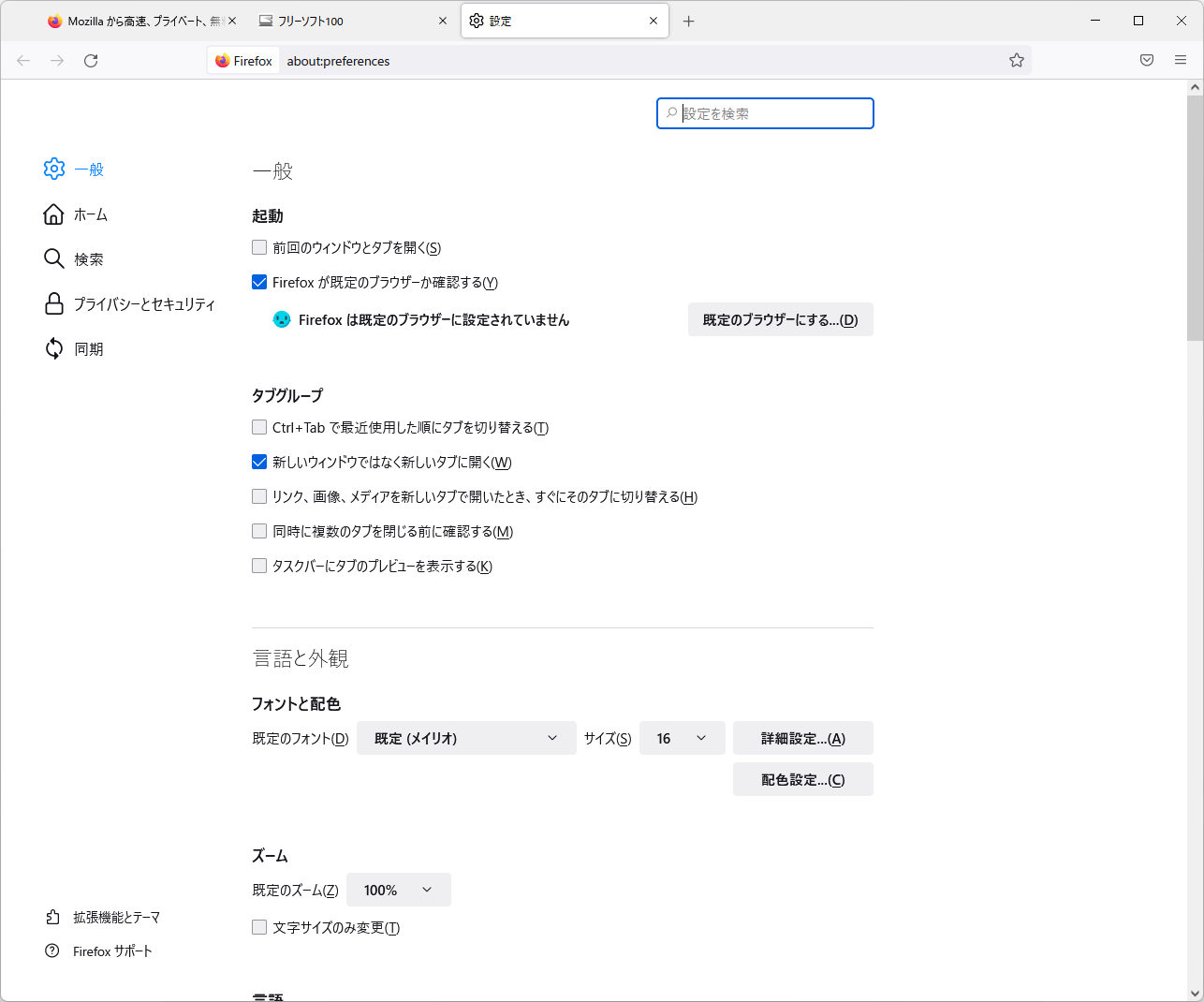
Task: Focus the 設定を検索 search field
Action: 765,113
